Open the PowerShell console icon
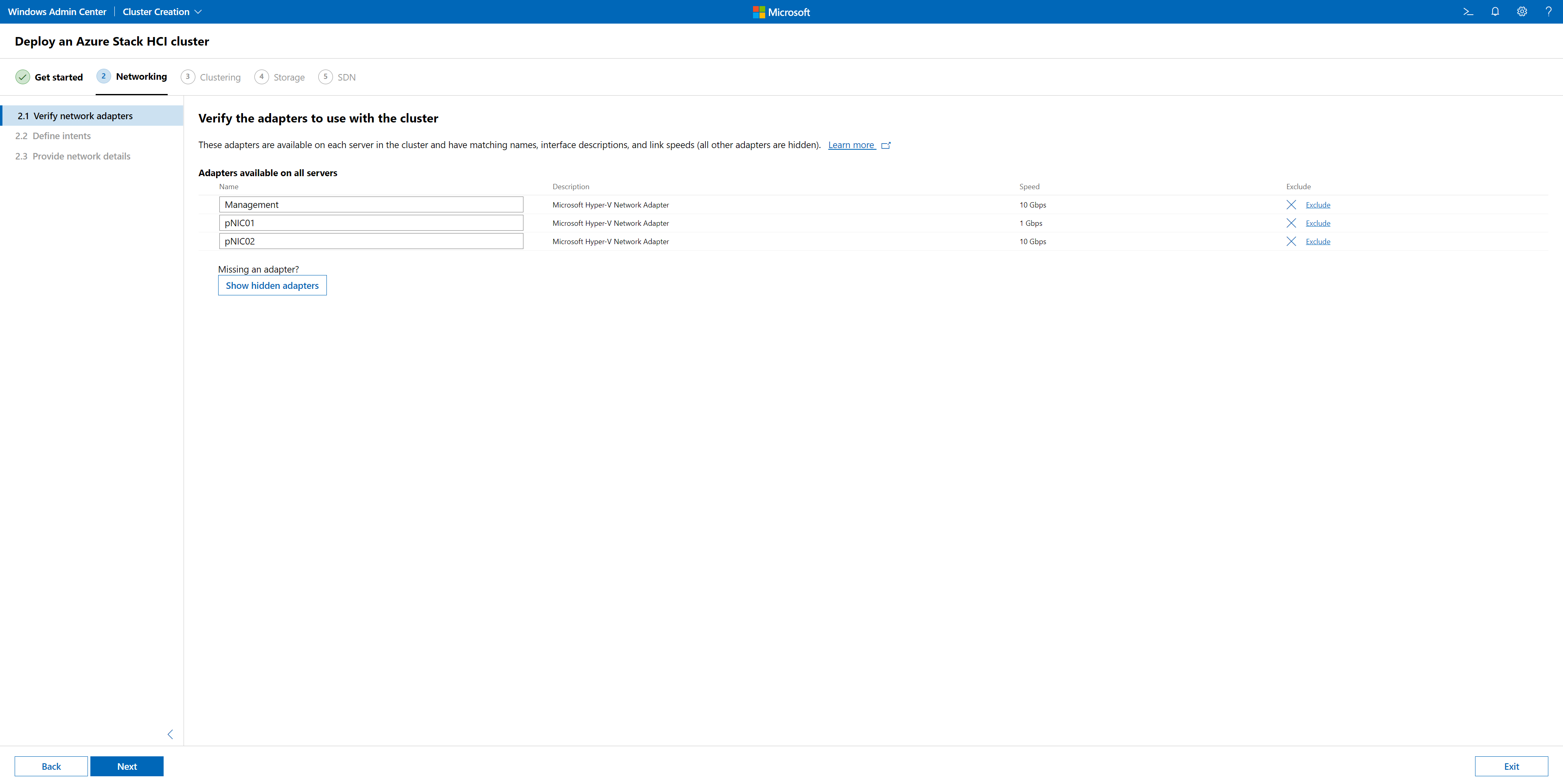Screen dimensions: 1563x784 coord(1468,11)
